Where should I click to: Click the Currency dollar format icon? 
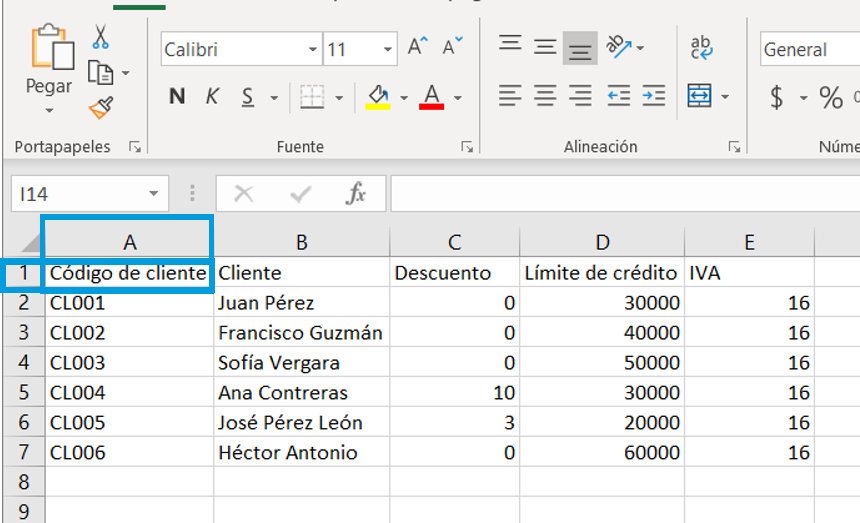click(x=777, y=97)
